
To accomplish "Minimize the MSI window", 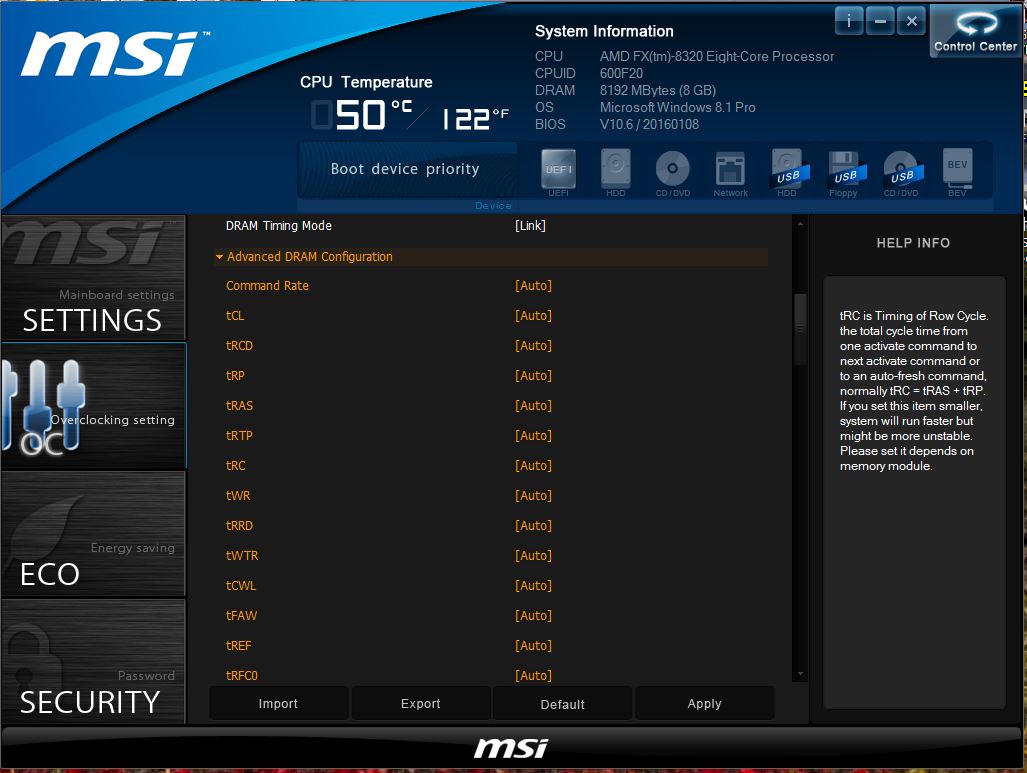I will tap(880, 21).
